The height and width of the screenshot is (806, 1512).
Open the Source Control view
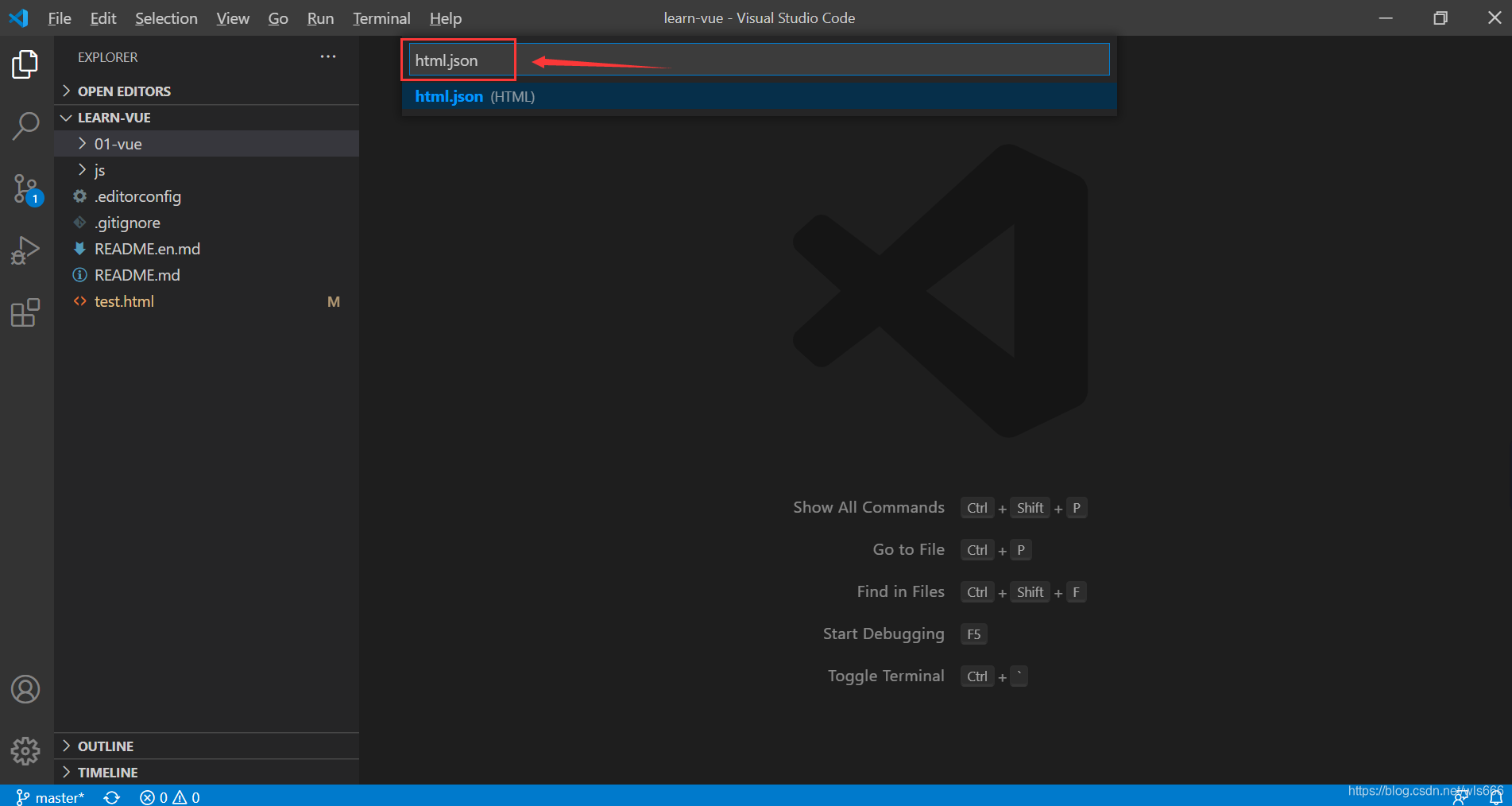(x=25, y=189)
